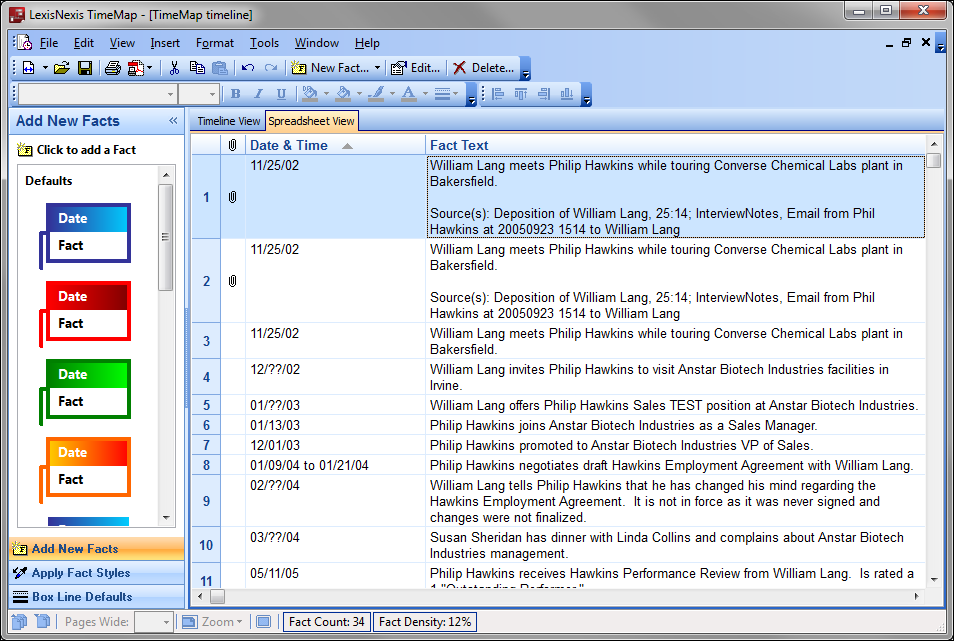Click the Align Bottom icon

tap(566, 94)
